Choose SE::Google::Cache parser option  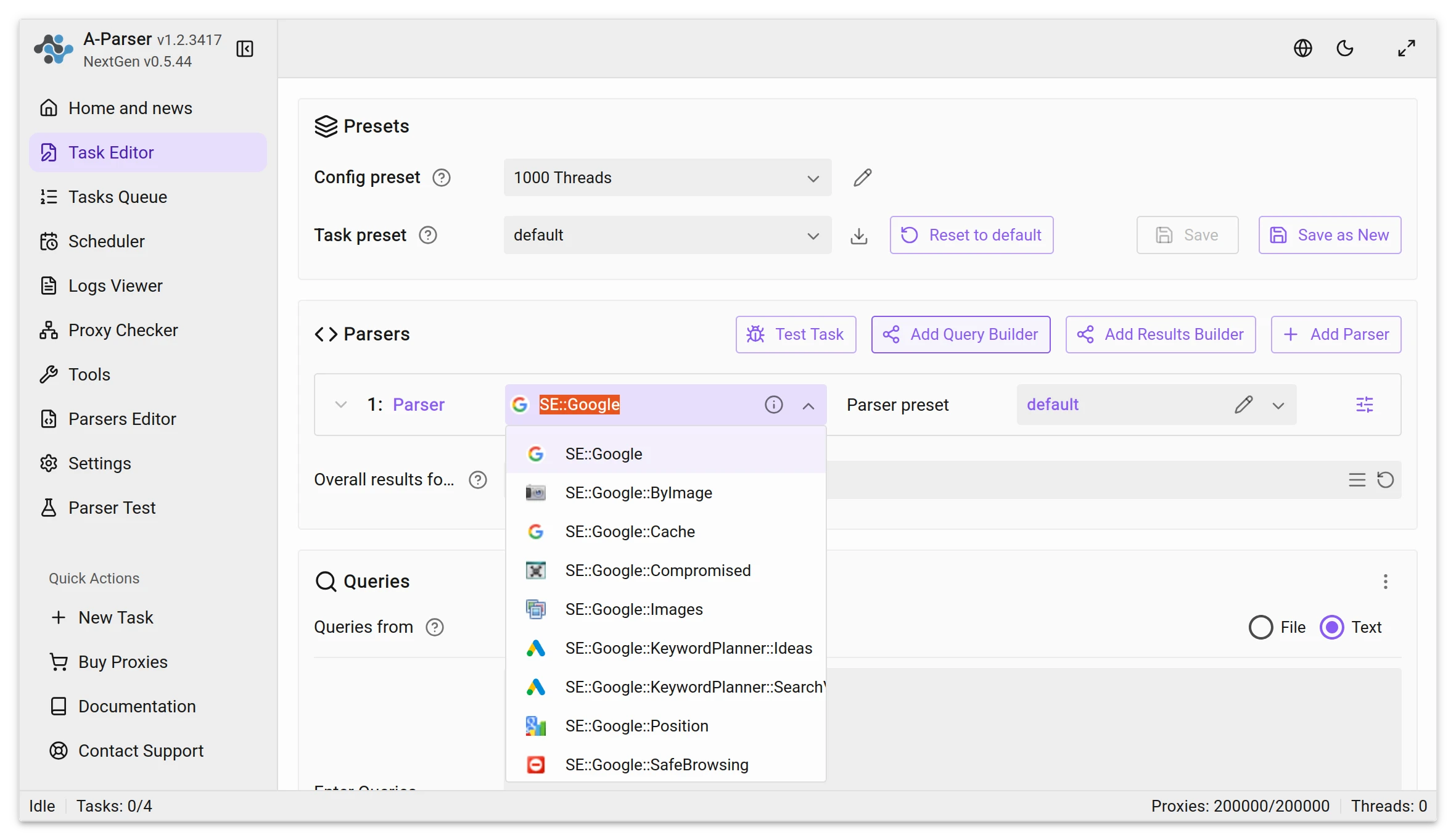point(665,532)
